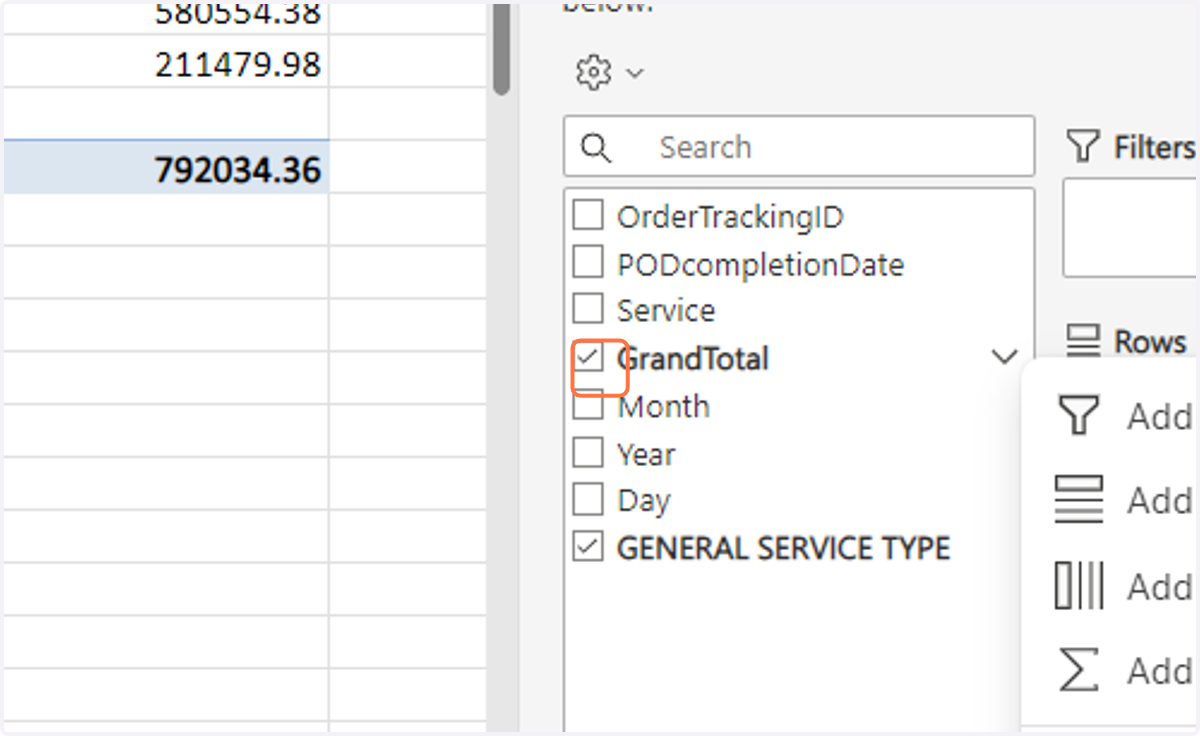Image resolution: width=1200 pixels, height=736 pixels.
Task: Expand the GrandTotal field dropdown arrow
Action: coord(1004,357)
